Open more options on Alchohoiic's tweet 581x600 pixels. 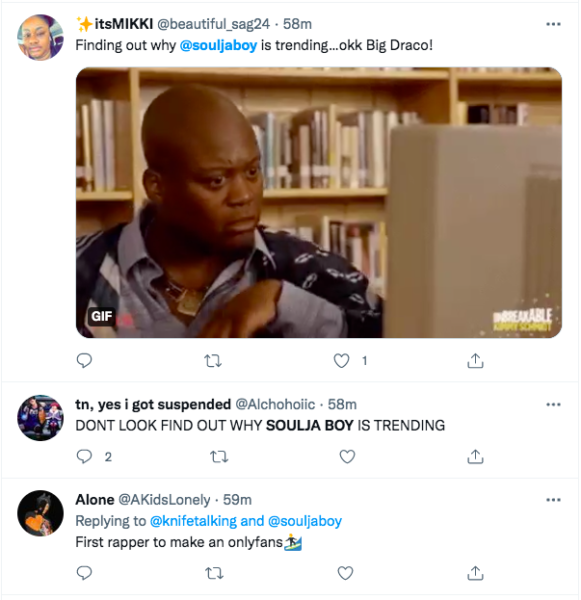point(553,404)
